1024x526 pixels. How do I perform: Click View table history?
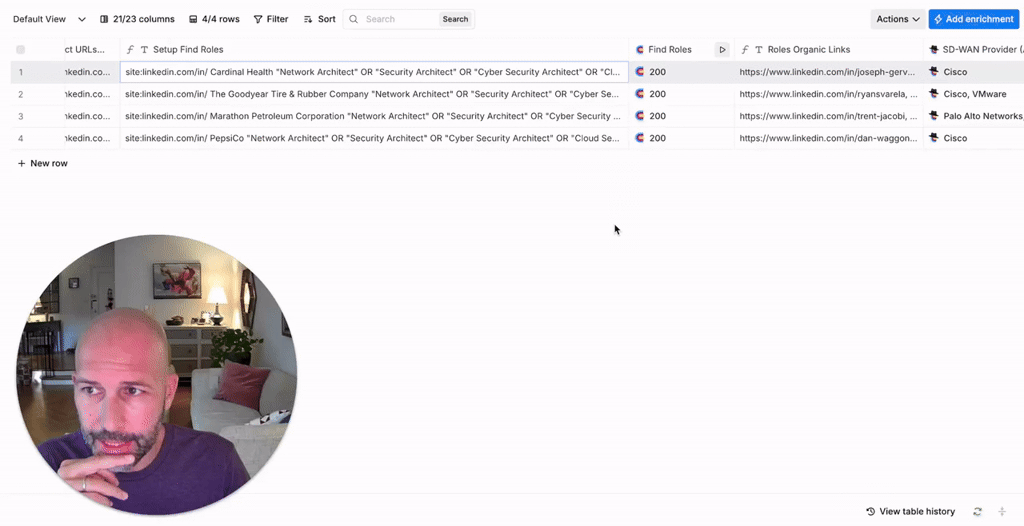tap(910, 512)
